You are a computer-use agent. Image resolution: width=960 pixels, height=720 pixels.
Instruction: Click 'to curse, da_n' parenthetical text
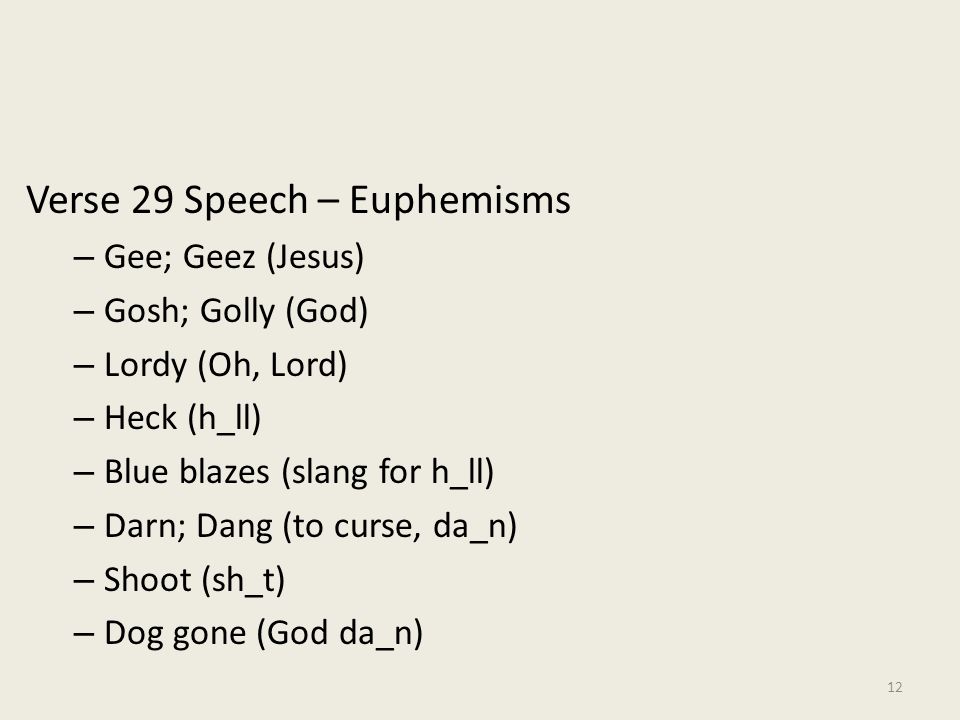point(400,526)
